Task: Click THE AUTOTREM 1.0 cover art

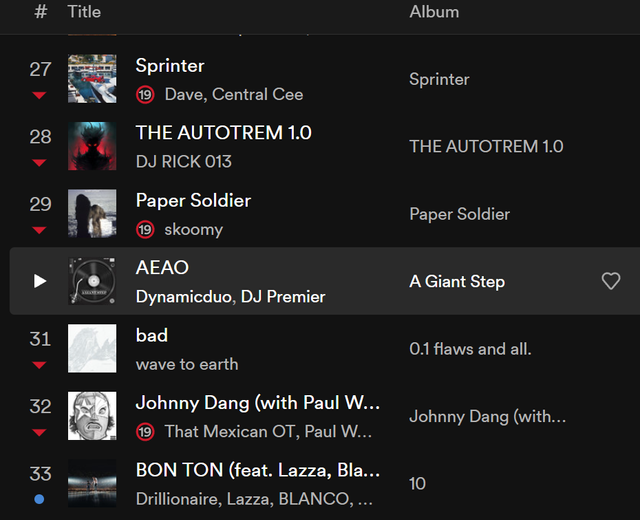Action: click(x=92, y=146)
